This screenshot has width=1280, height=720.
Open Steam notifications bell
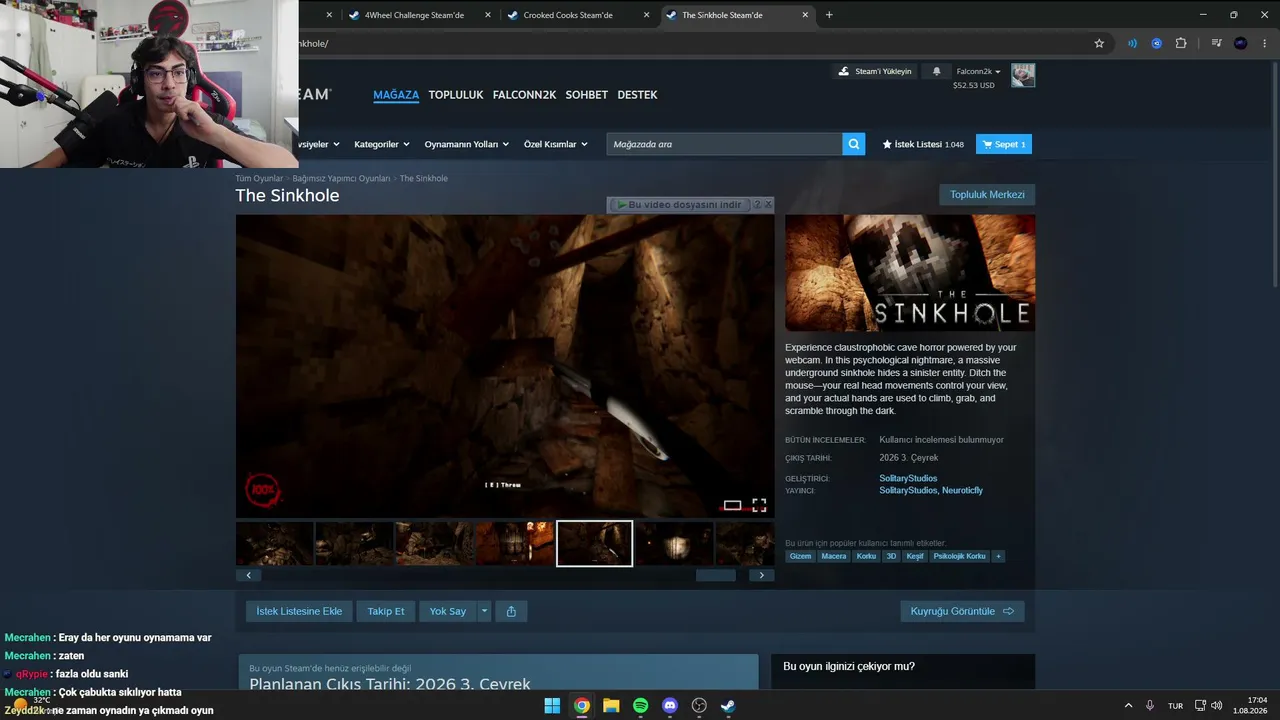click(x=937, y=72)
